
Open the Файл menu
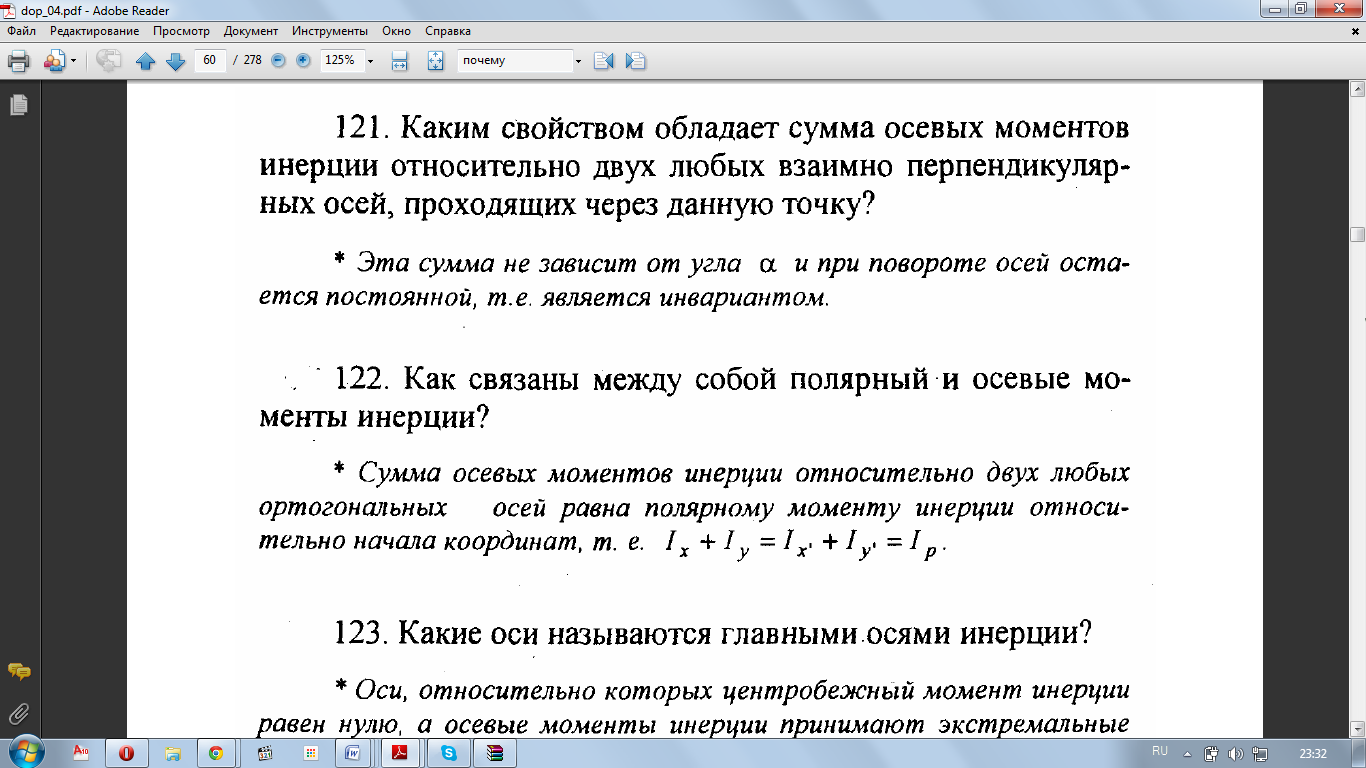[x=20, y=31]
